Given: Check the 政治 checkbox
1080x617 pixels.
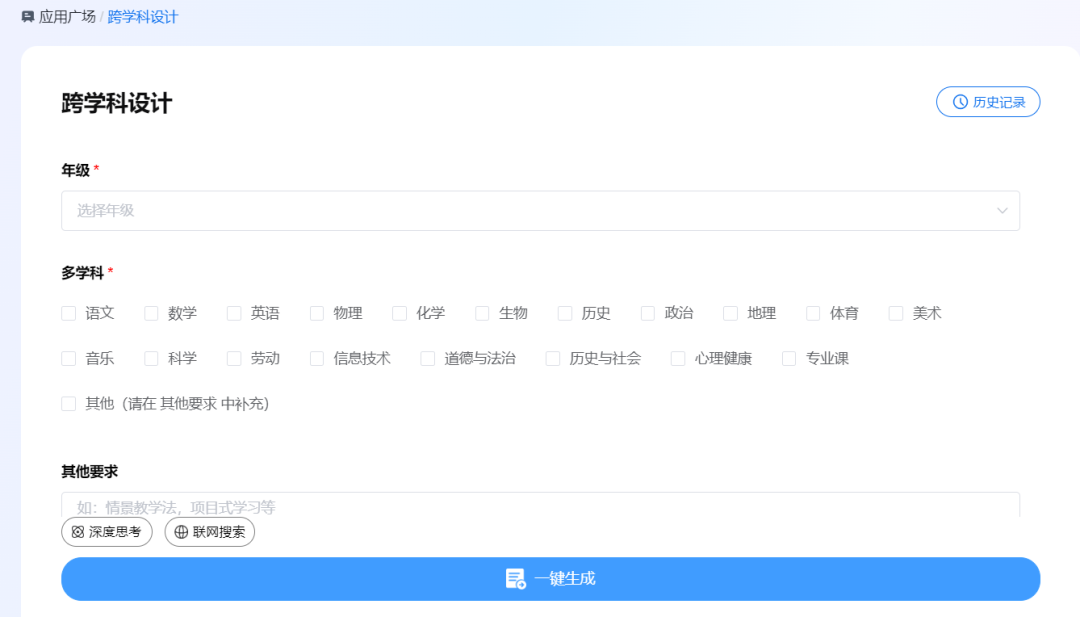Looking at the screenshot, I should tap(647, 313).
